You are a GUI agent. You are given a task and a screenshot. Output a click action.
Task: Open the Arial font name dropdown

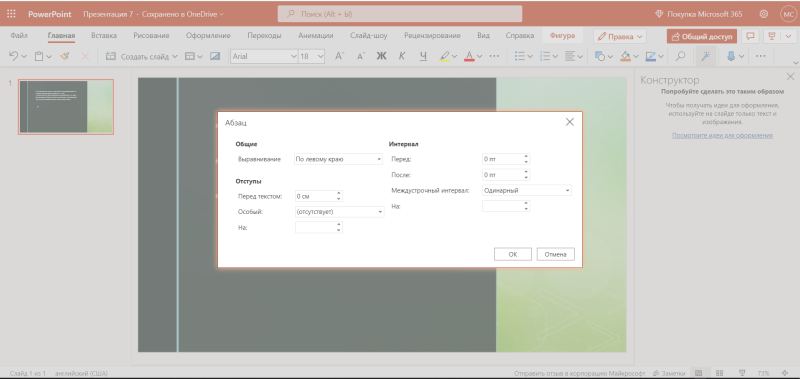click(x=264, y=57)
